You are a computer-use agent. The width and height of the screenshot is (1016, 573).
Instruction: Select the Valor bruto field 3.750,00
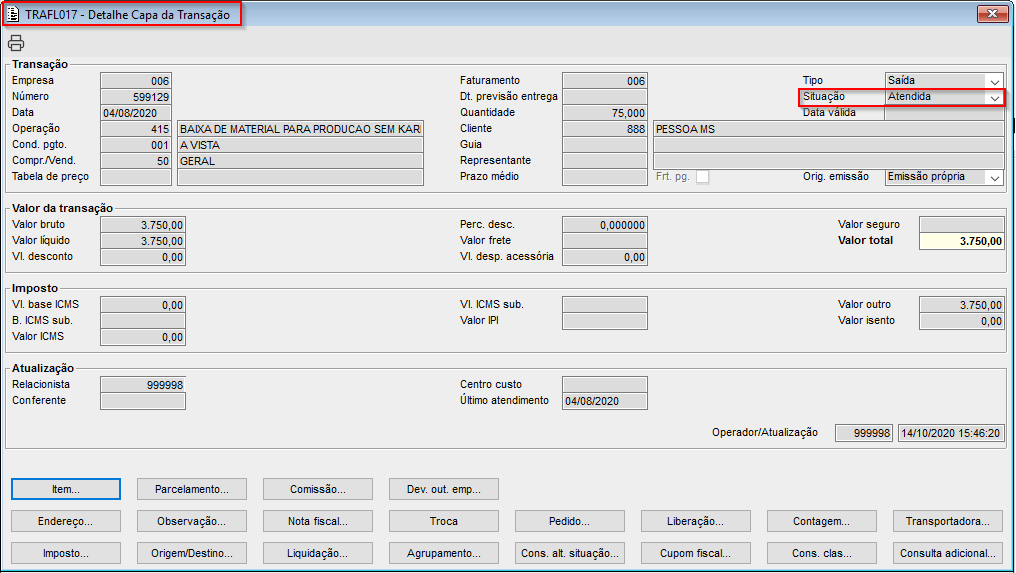pos(143,225)
